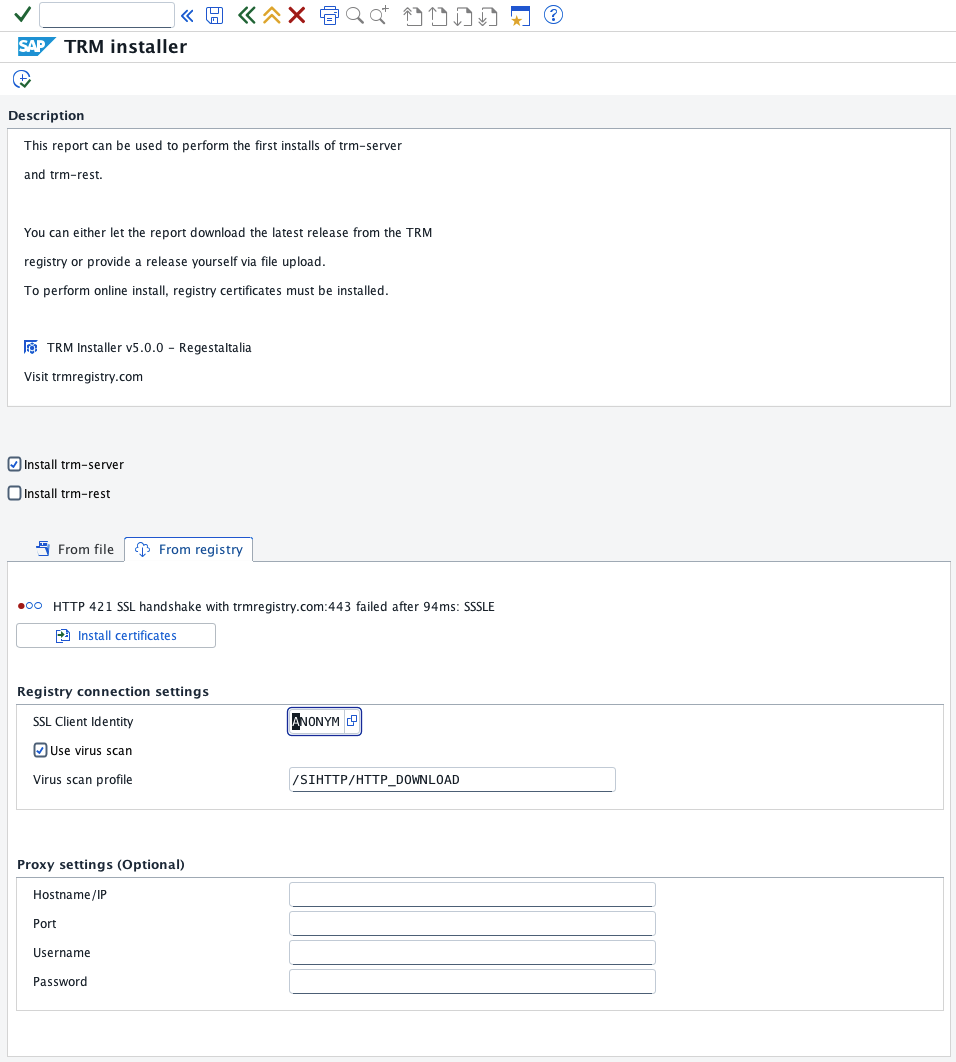
Task: Go to First Page icon
Action: click(413, 16)
